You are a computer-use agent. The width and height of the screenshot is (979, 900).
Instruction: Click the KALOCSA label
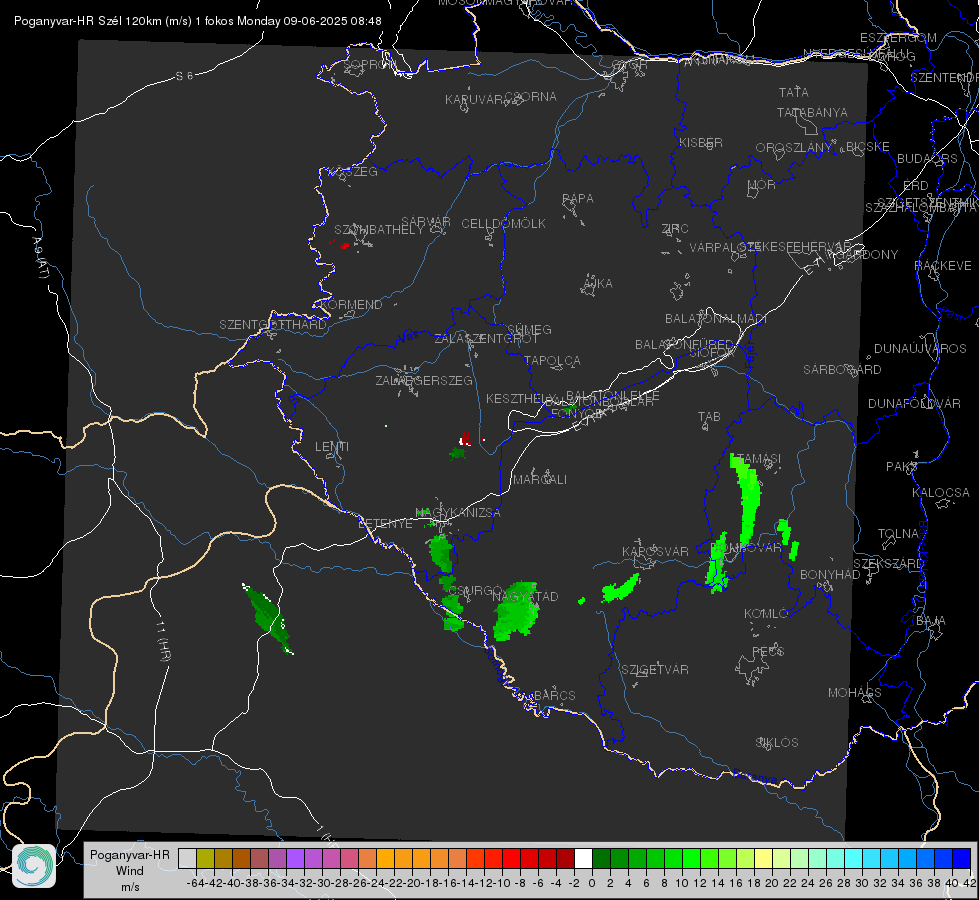coord(941,493)
